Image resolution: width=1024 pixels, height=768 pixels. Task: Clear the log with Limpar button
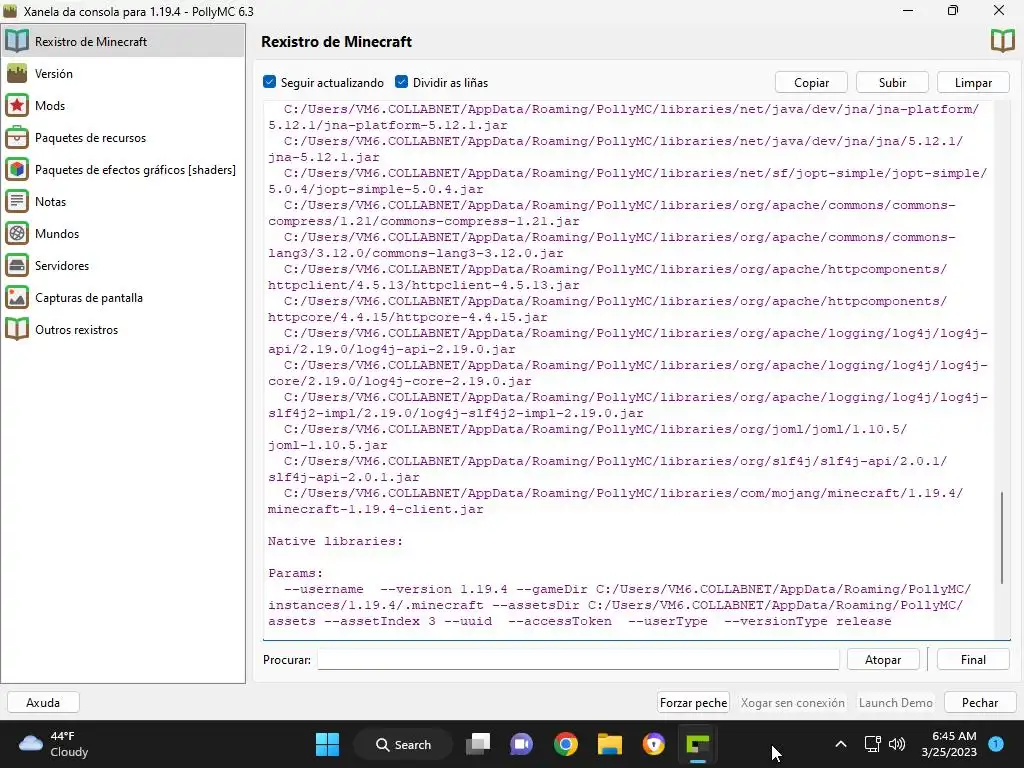click(973, 82)
